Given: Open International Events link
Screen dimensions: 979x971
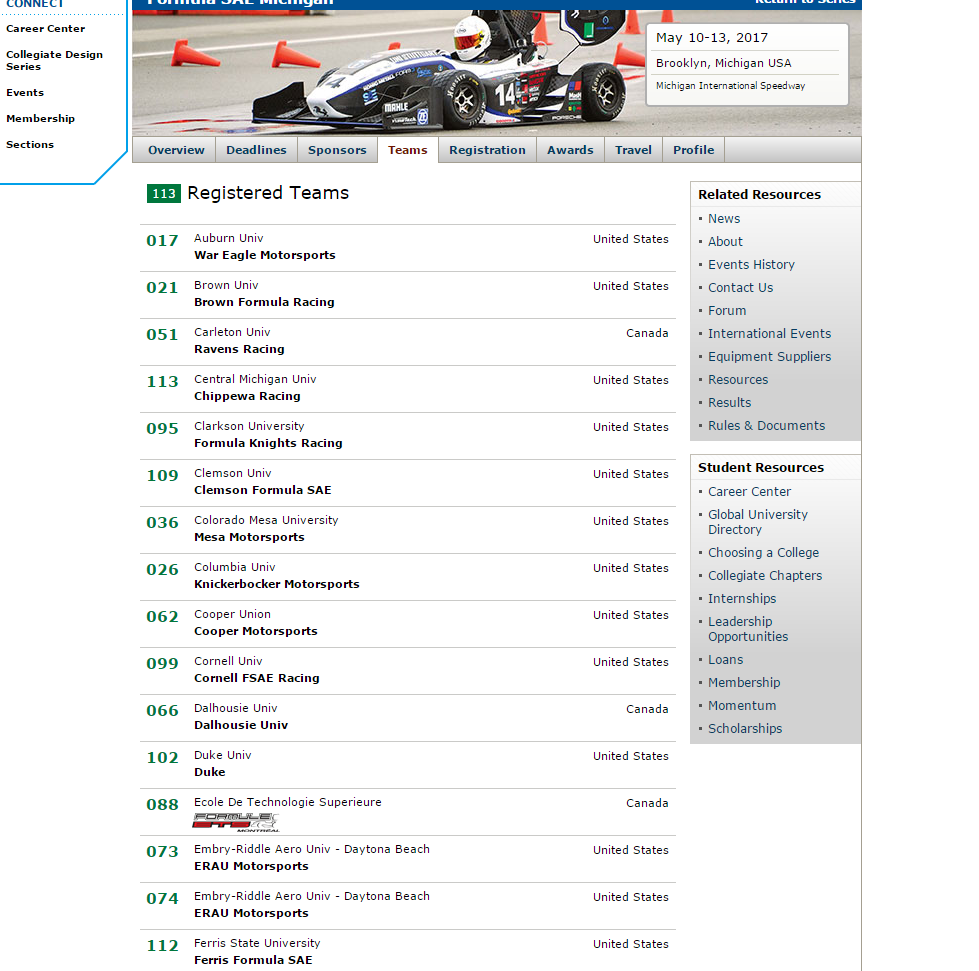Looking at the screenshot, I should pos(769,334).
